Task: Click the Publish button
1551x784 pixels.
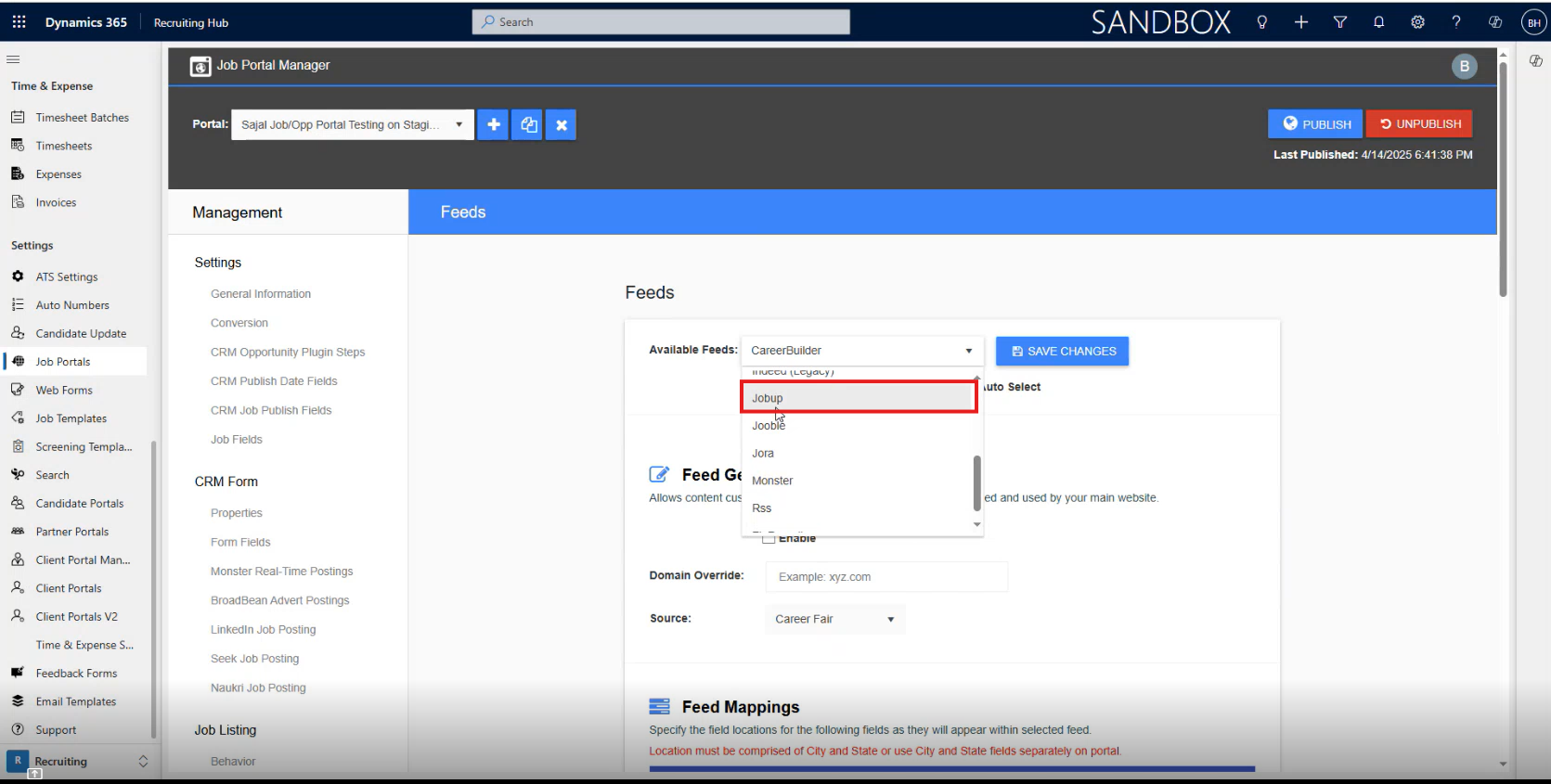Action: [x=1316, y=124]
